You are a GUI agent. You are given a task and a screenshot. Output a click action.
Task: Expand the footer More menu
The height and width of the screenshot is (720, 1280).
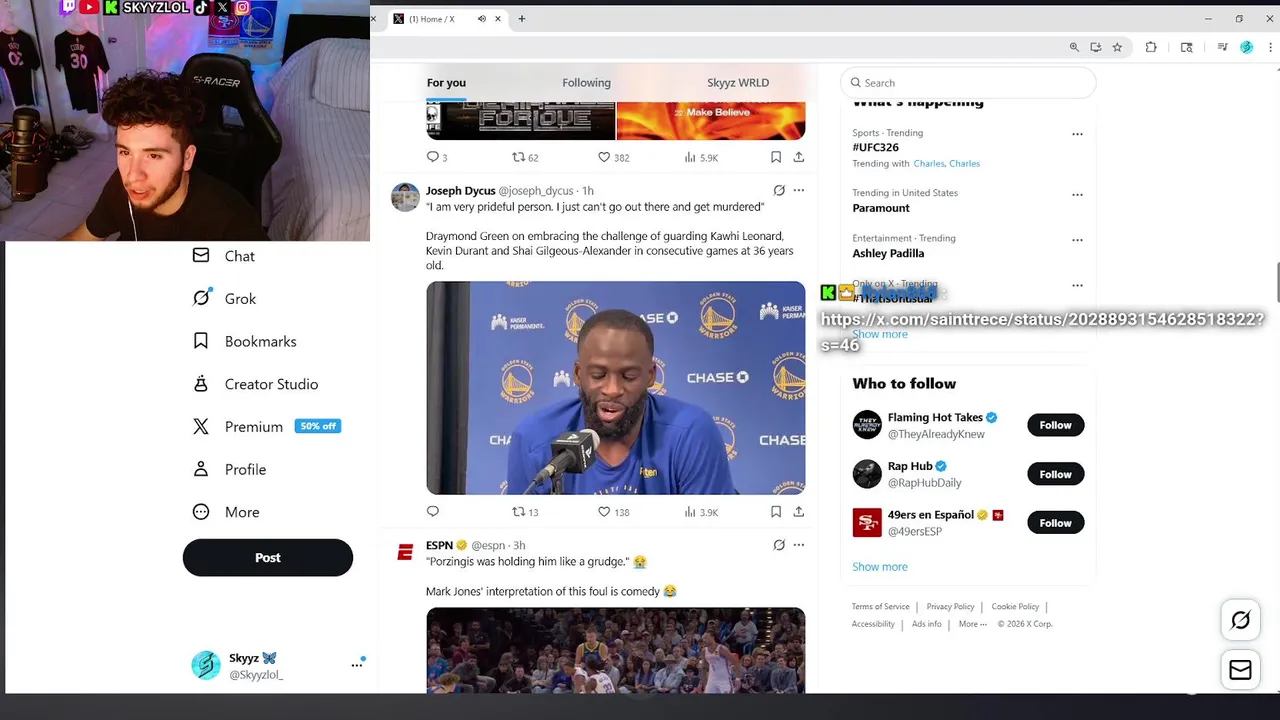(x=973, y=624)
